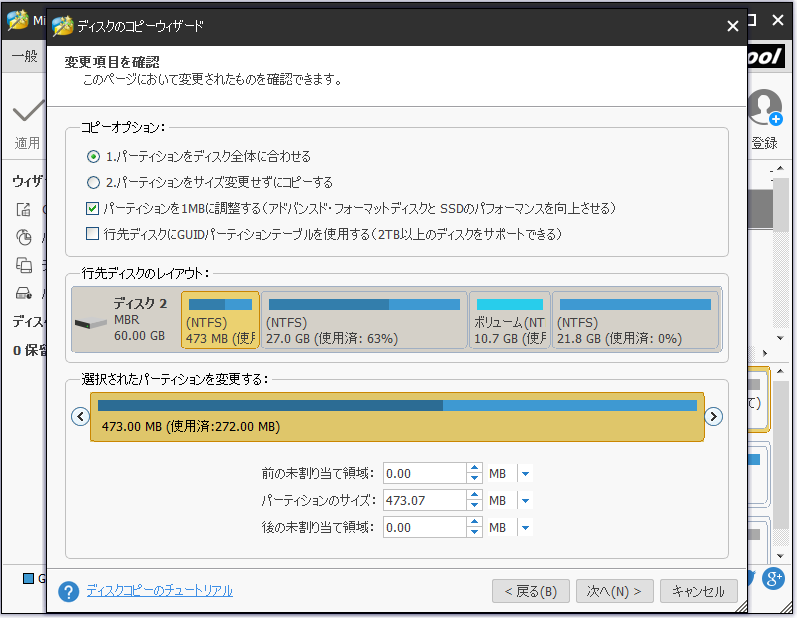Click the partition size input showing 473.07
The height and width of the screenshot is (618, 797).
pos(424,501)
